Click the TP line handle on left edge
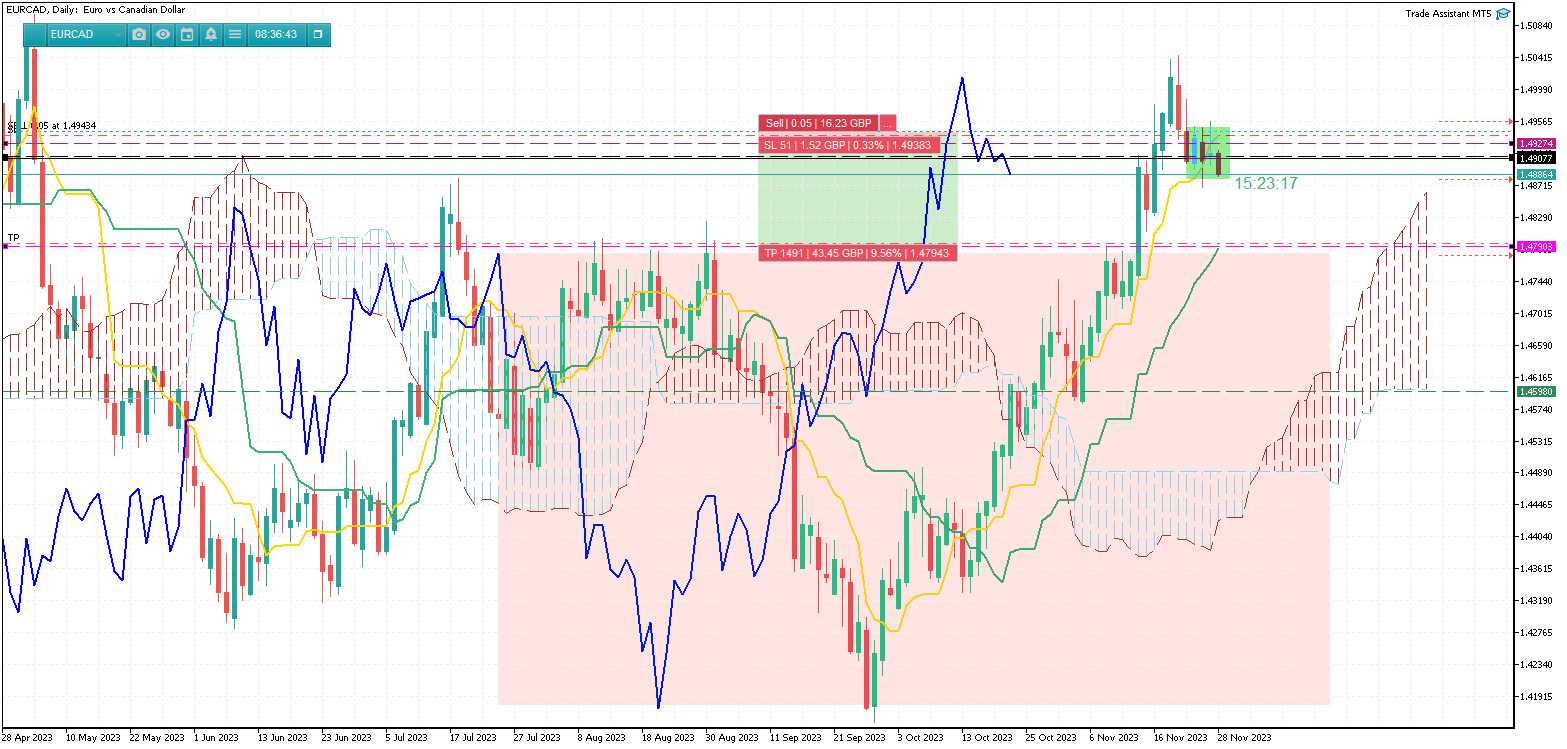 5,246
